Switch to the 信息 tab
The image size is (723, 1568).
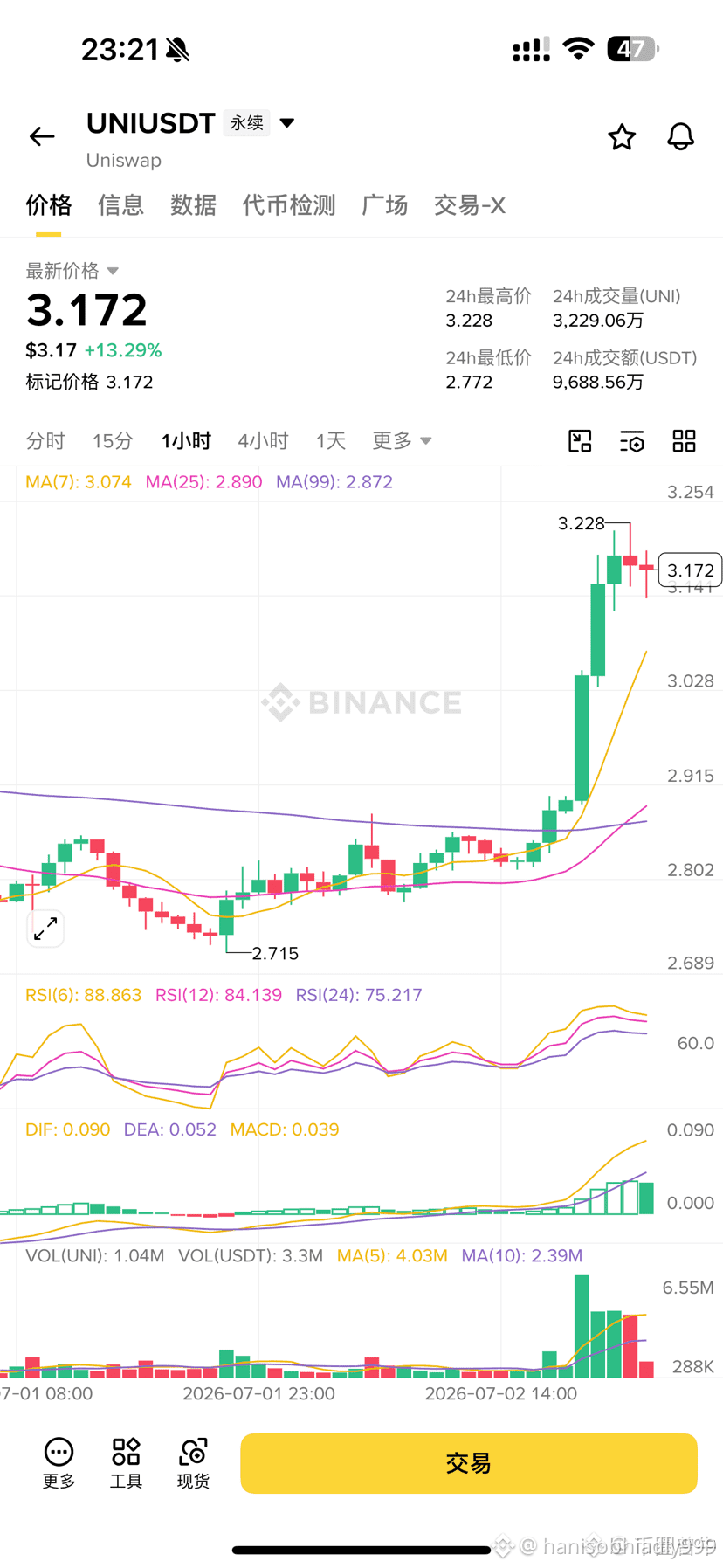click(x=120, y=205)
